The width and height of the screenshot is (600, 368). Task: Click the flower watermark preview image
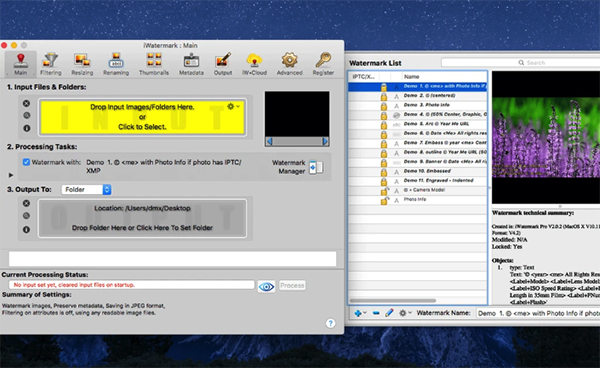point(546,137)
